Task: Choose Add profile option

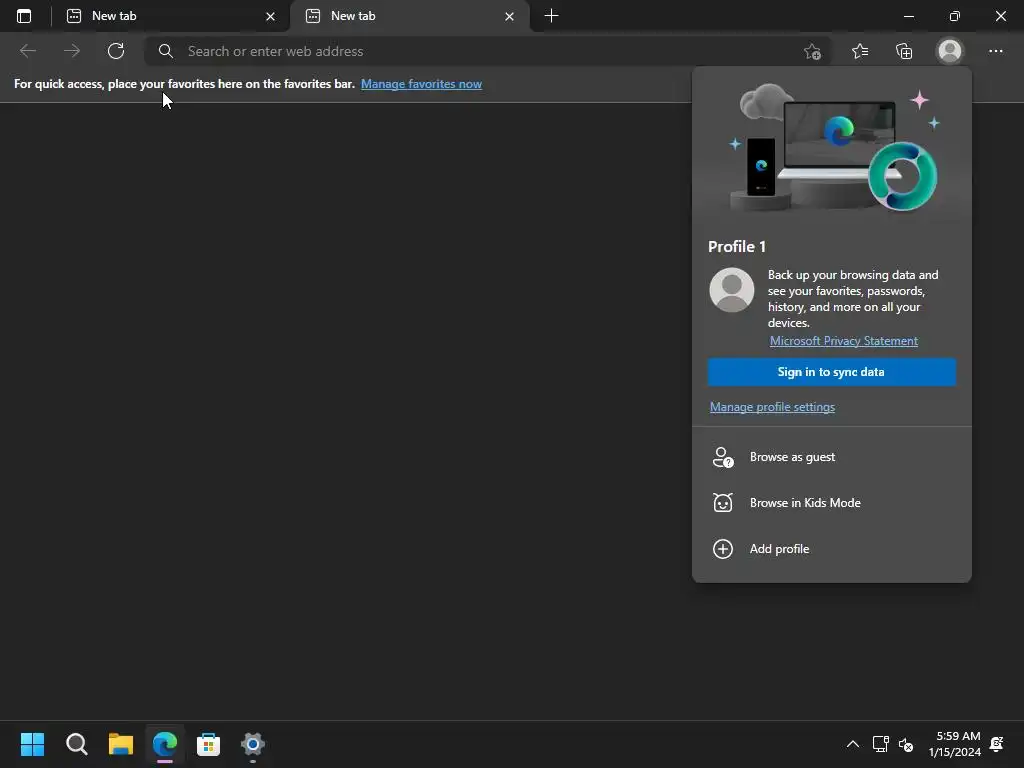Action: pyautogui.click(x=831, y=549)
